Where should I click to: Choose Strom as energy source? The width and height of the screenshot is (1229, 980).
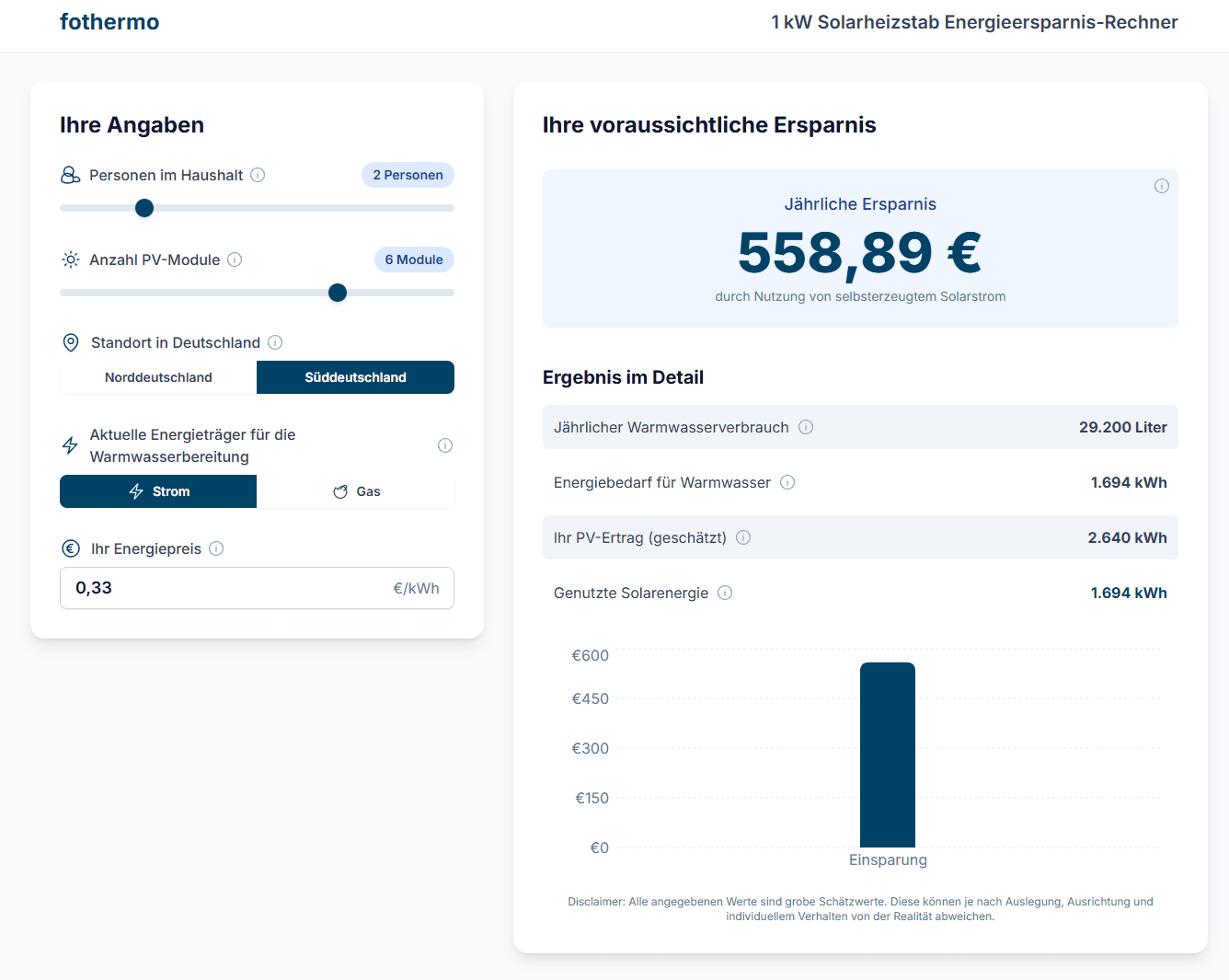click(158, 491)
